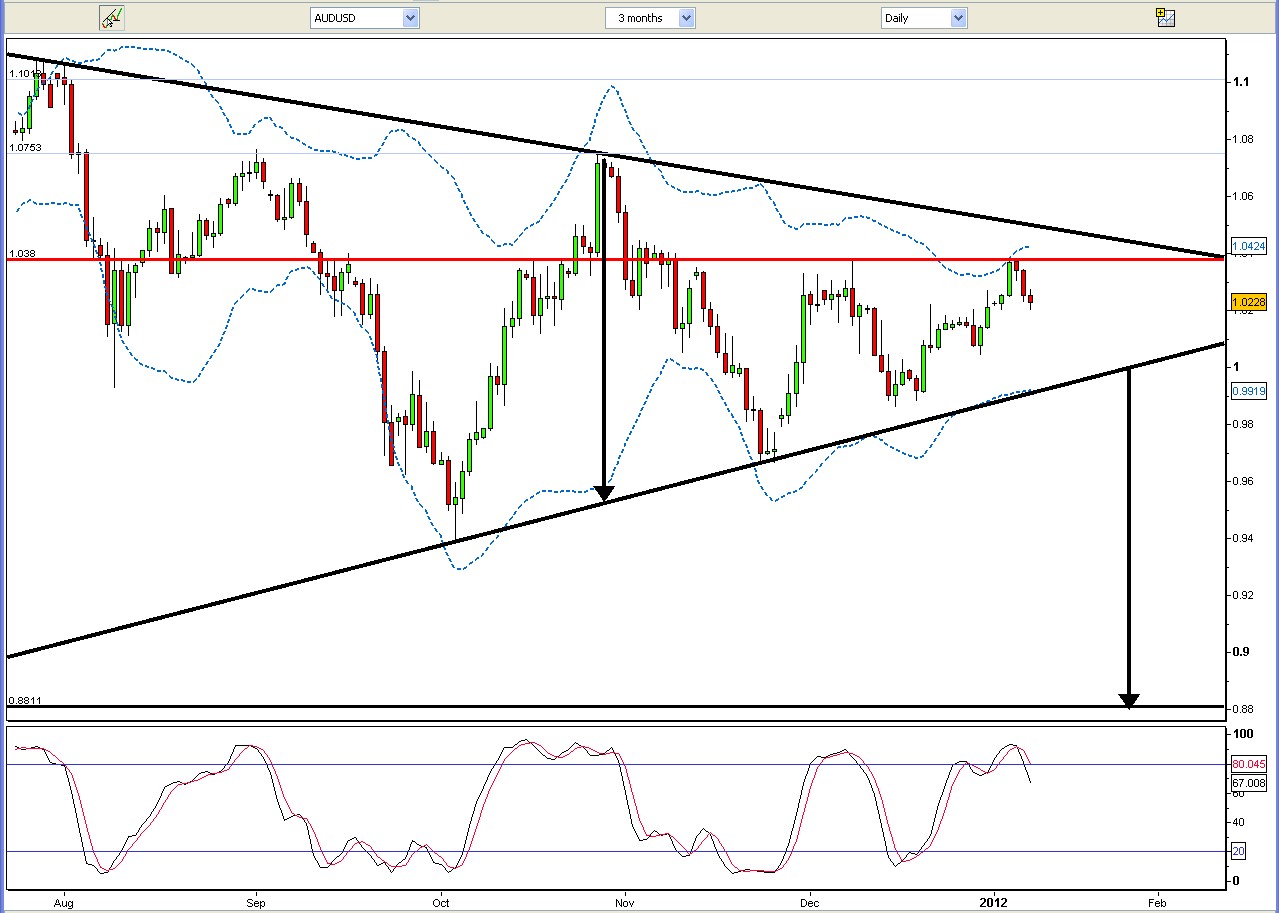Click the 100 stochastic axis label

(1241, 734)
